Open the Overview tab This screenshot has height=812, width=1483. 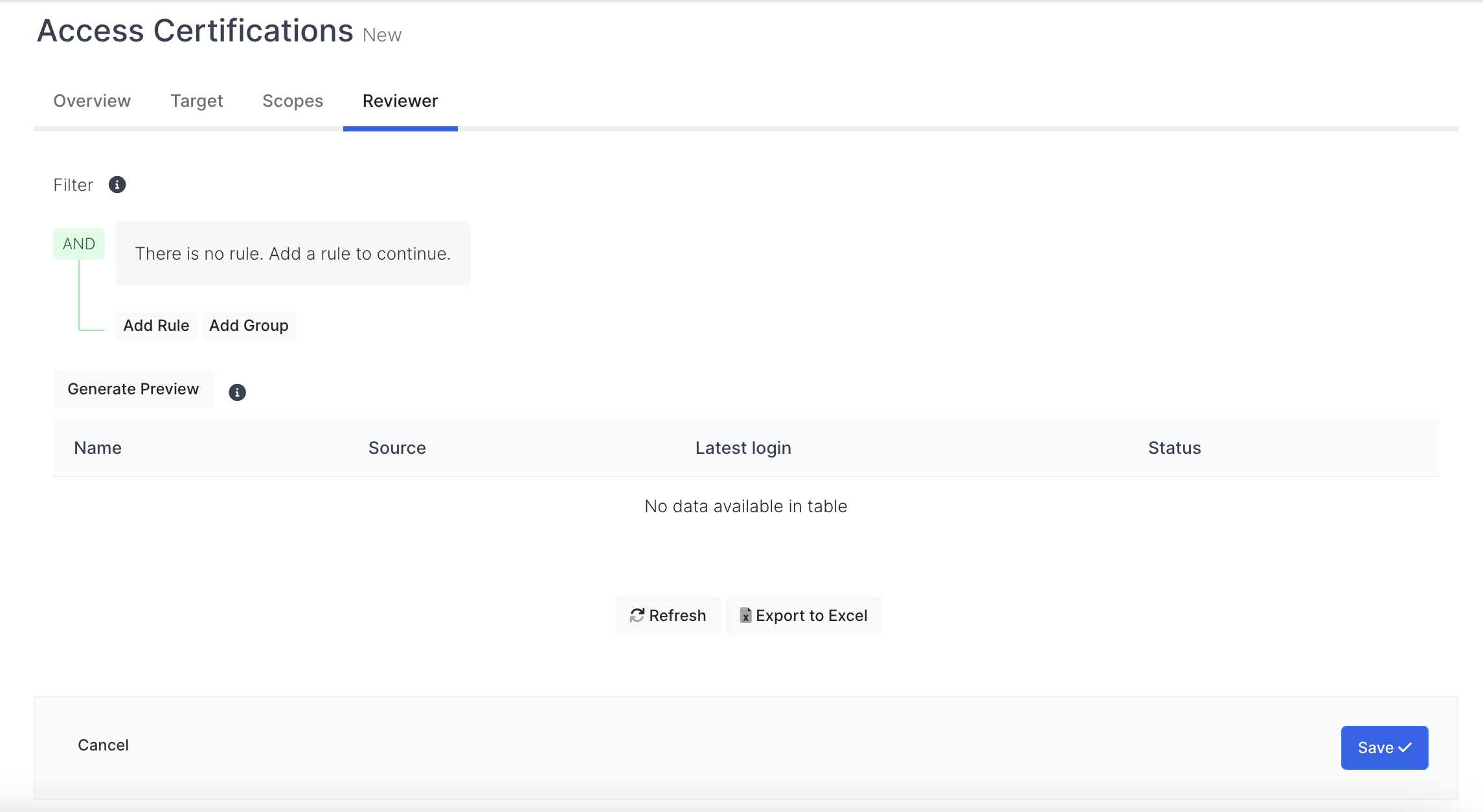tap(92, 101)
